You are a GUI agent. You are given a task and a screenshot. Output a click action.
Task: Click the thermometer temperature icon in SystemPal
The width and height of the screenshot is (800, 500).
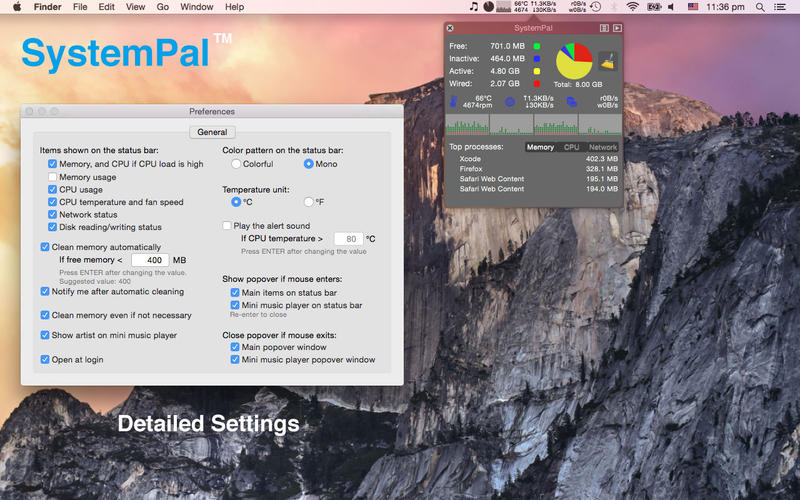[453, 102]
